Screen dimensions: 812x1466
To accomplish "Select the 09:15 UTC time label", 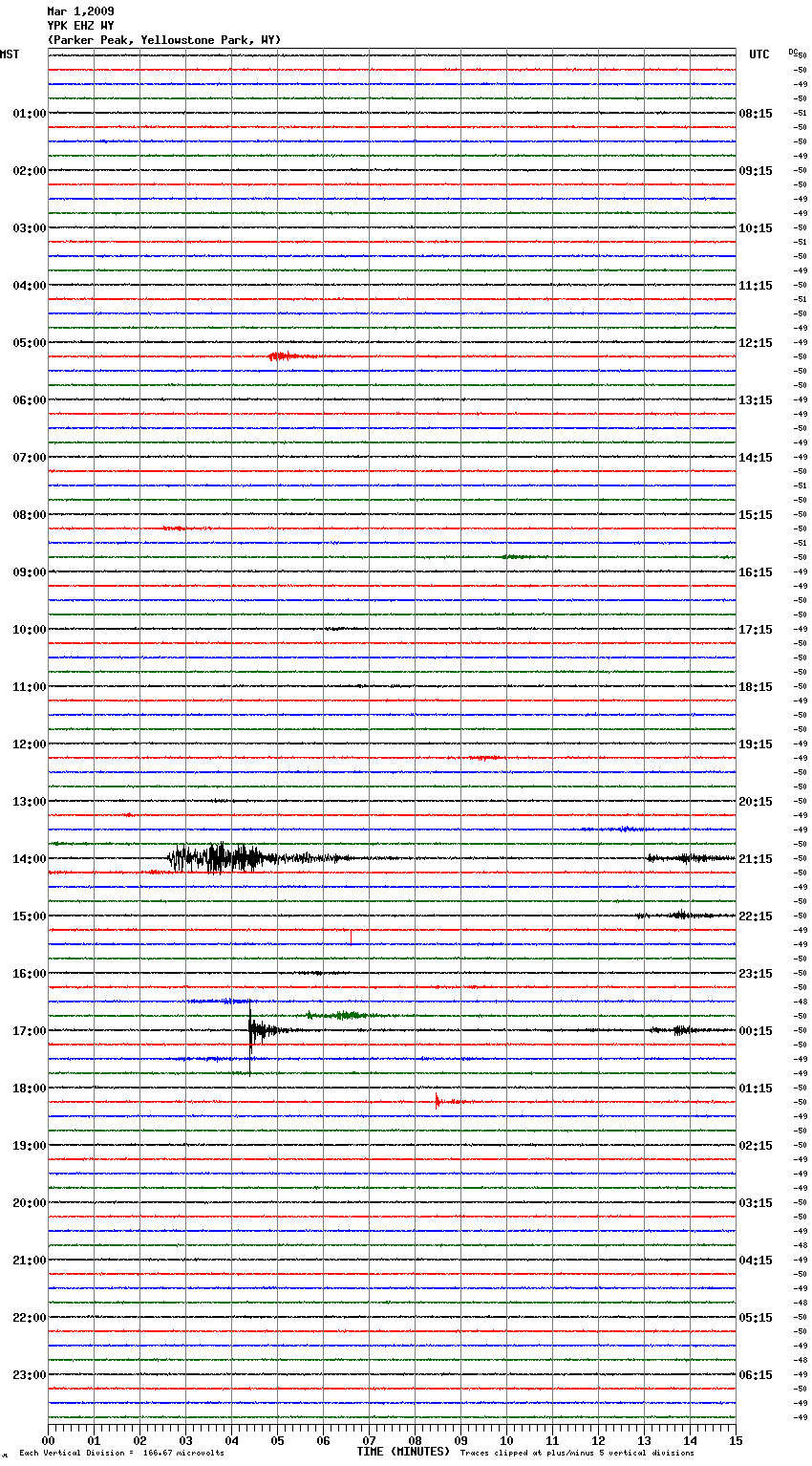I will [756, 171].
